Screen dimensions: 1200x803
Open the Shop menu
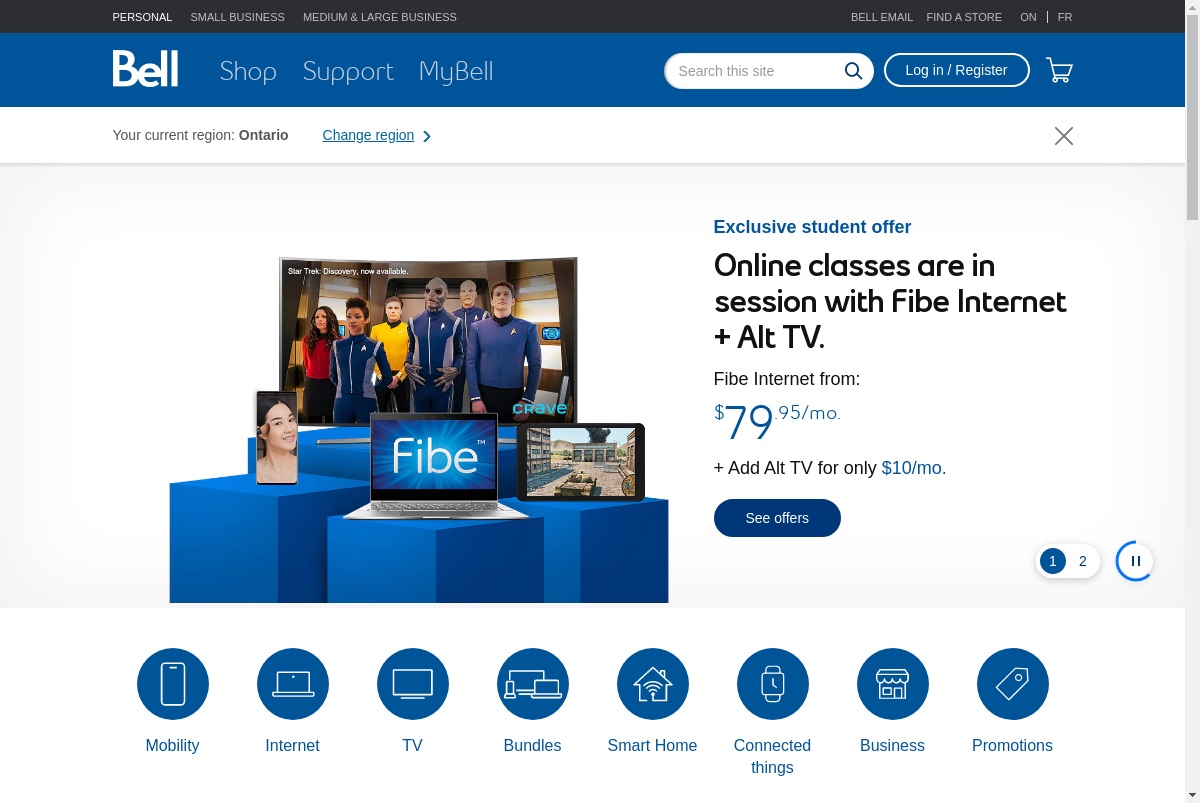248,71
